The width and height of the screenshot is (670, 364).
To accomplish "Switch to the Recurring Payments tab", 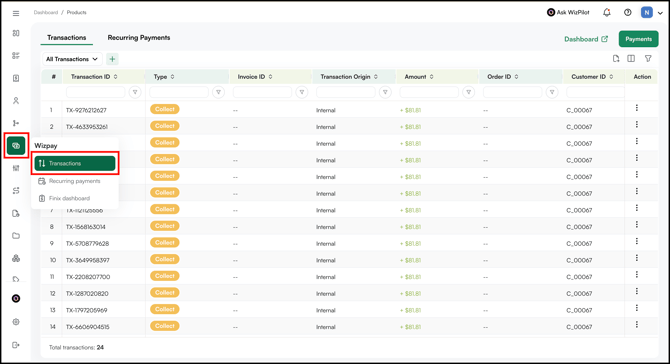I will point(139,38).
